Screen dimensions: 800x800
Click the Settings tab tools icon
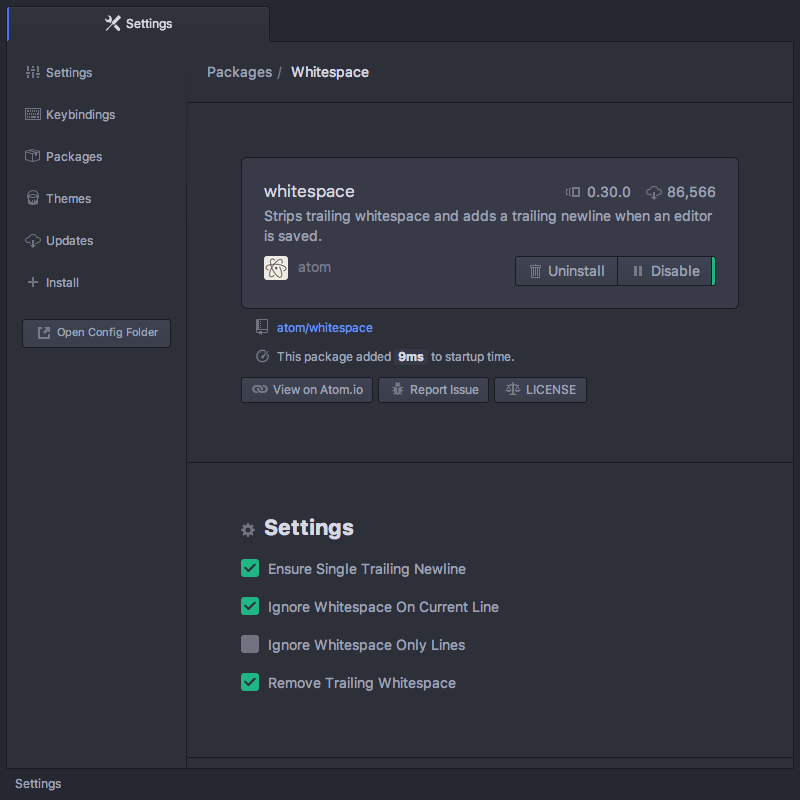(112, 23)
